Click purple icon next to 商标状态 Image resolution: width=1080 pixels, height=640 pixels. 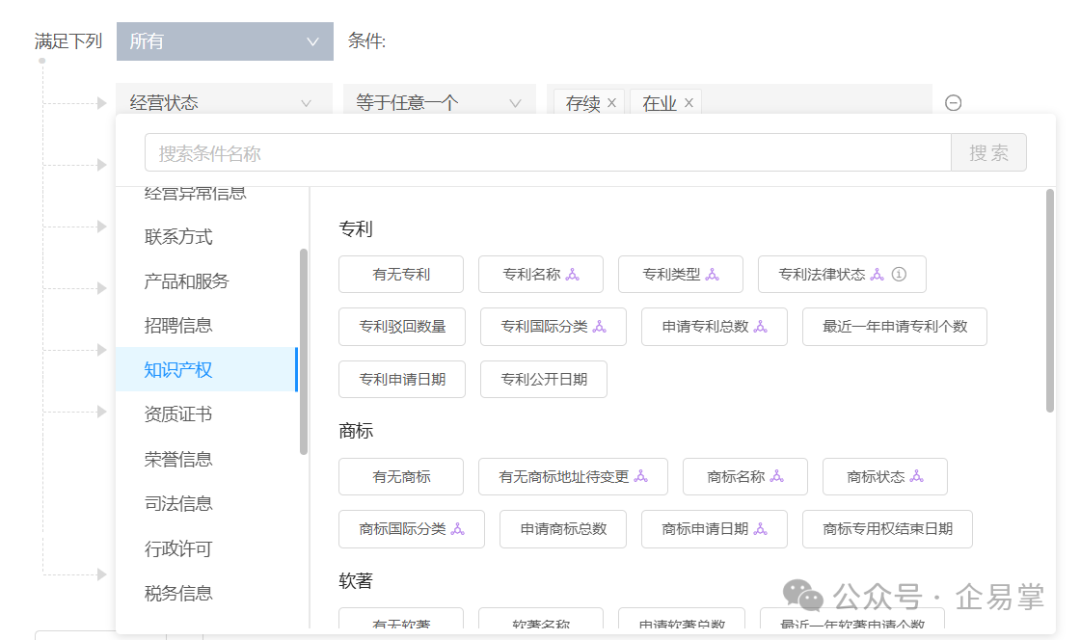coord(917,476)
